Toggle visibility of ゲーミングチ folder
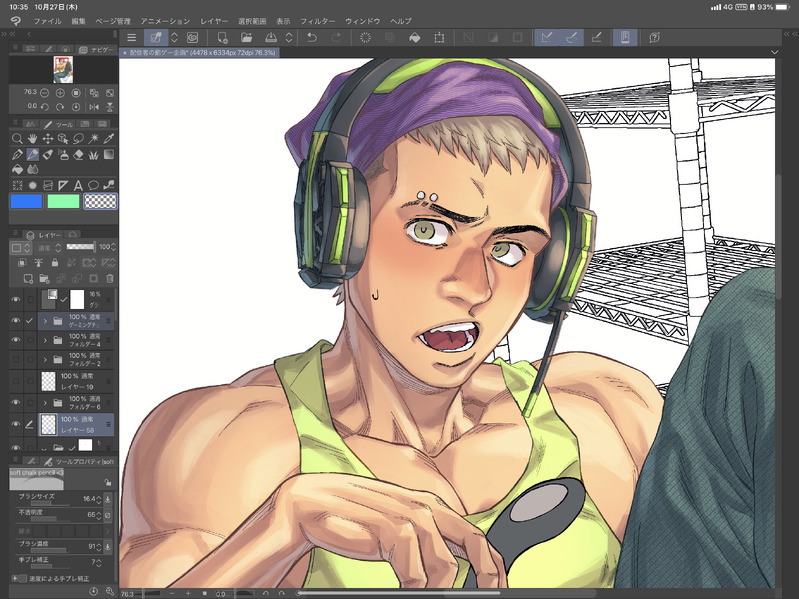This screenshot has width=799, height=599. coord(16,320)
